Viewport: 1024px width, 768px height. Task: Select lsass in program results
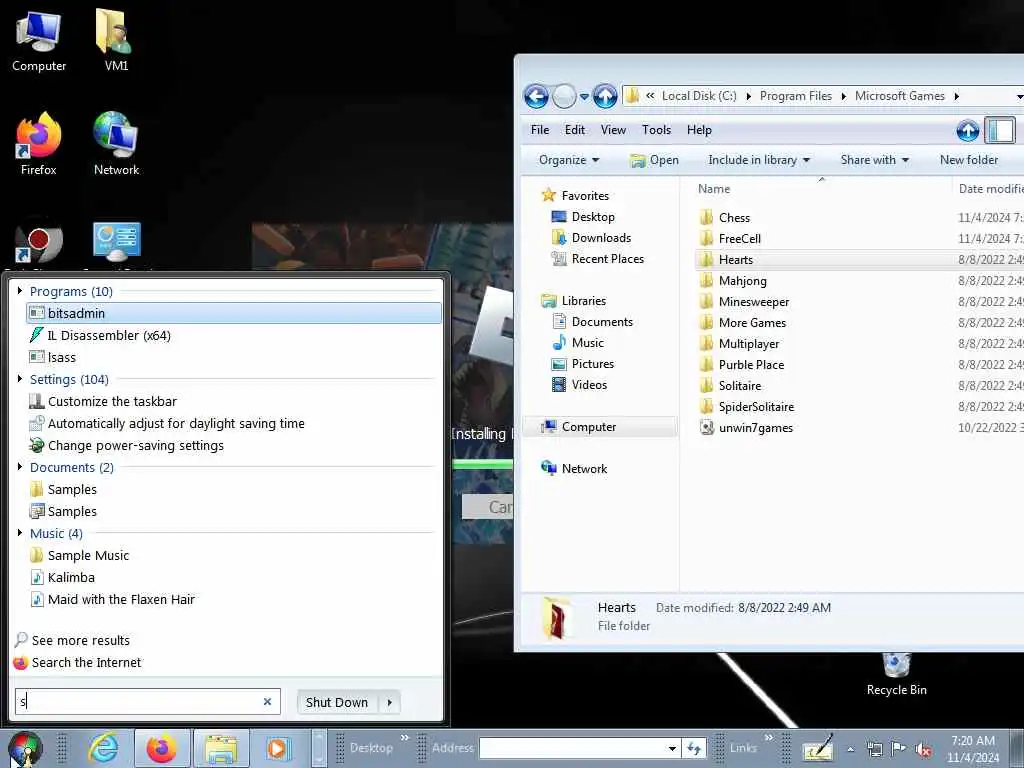(234, 357)
